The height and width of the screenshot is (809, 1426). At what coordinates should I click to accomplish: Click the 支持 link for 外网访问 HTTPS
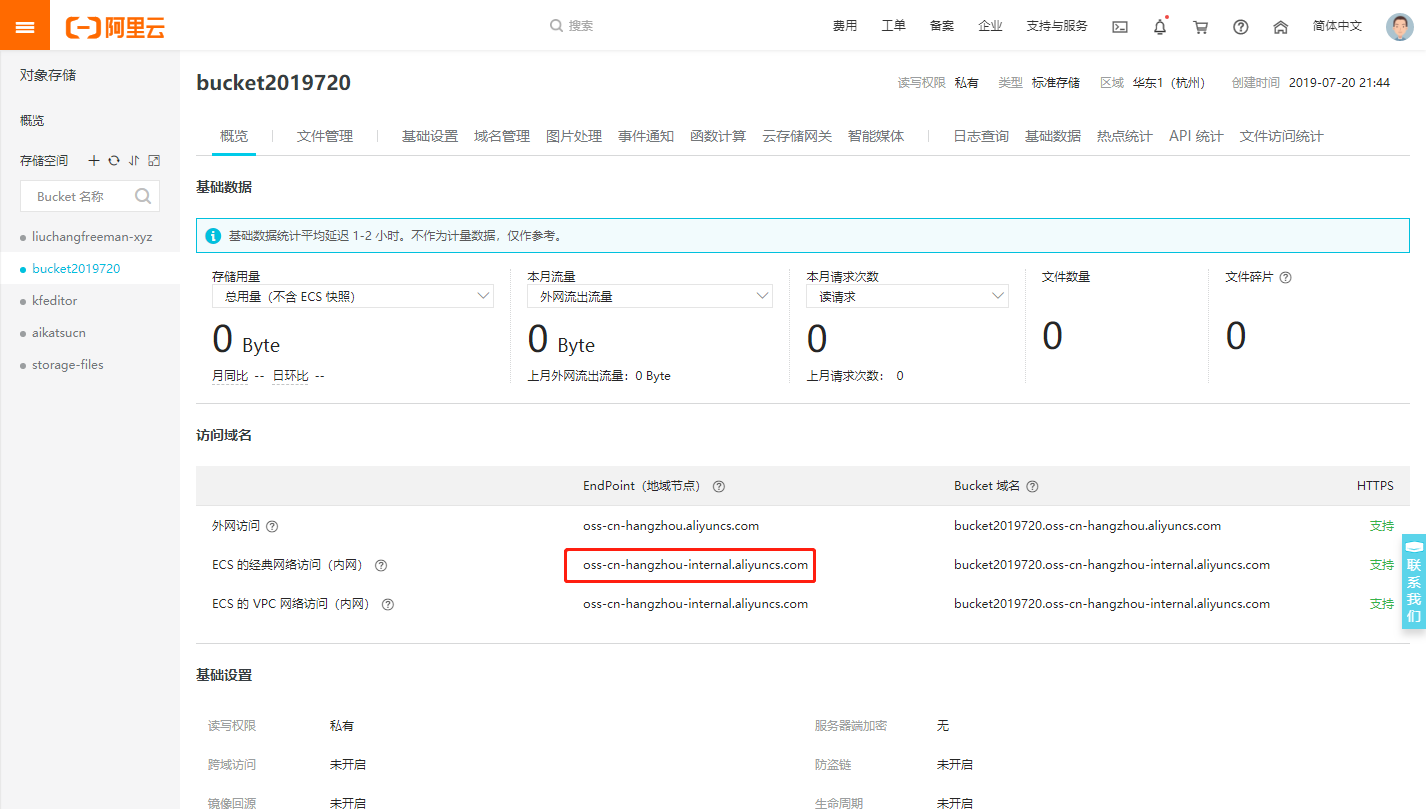point(1381,525)
